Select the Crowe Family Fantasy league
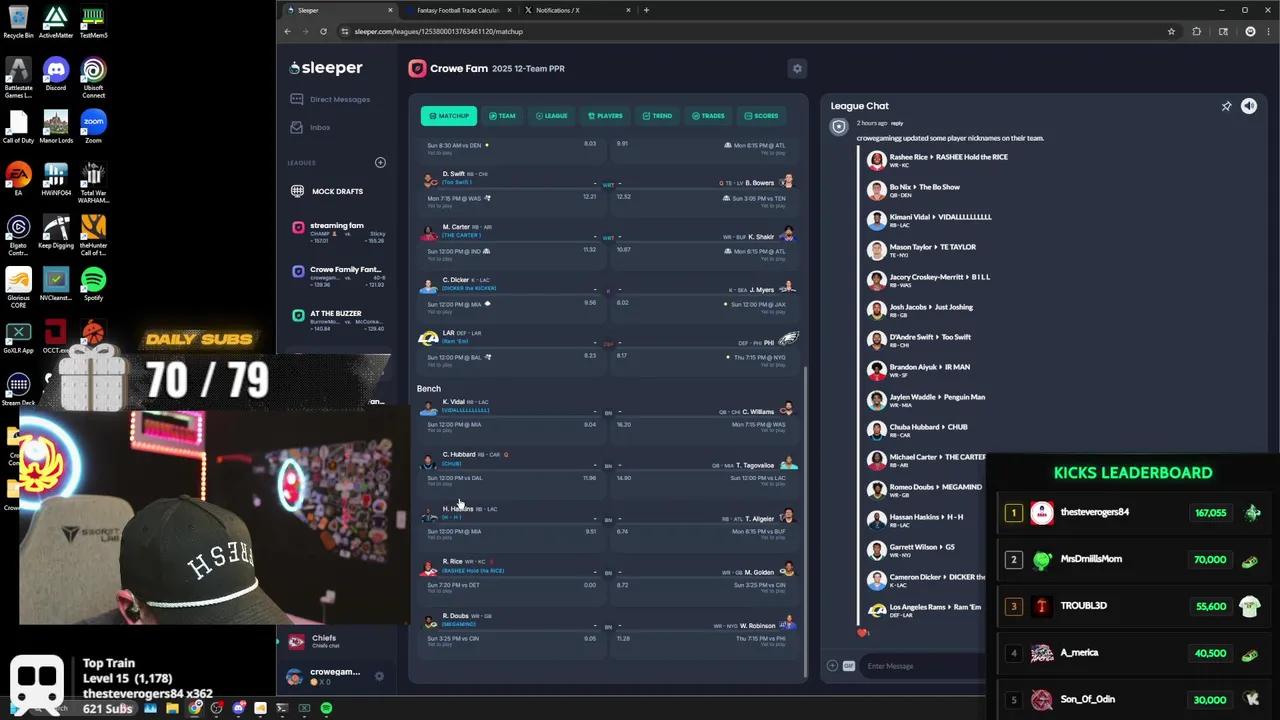The image size is (1280, 720). click(x=338, y=275)
